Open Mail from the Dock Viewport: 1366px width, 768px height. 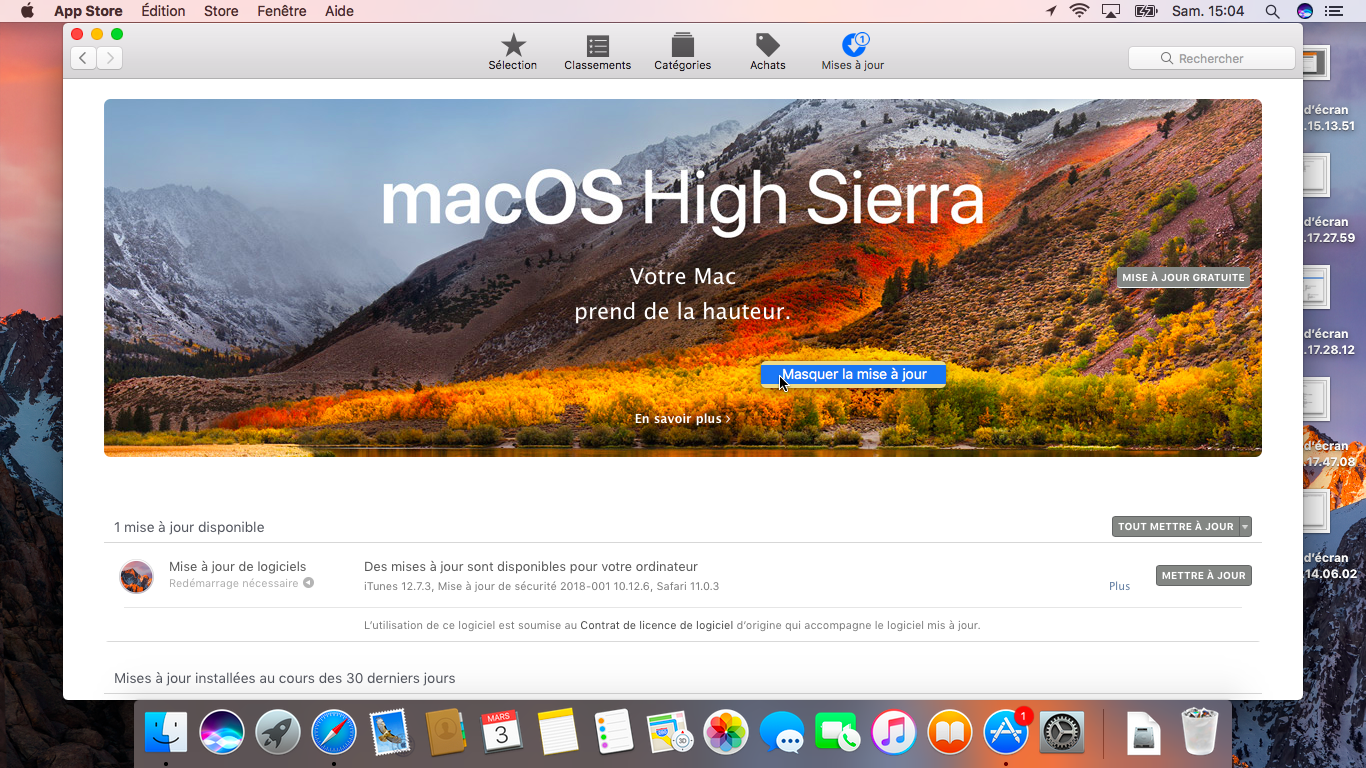pos(390,732)
